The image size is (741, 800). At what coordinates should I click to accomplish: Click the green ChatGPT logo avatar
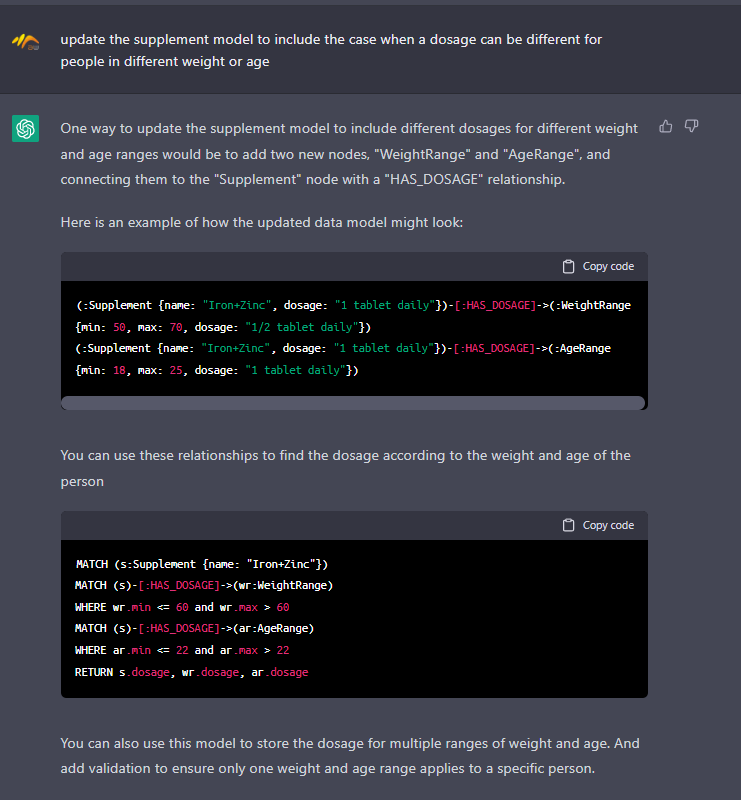26,128
